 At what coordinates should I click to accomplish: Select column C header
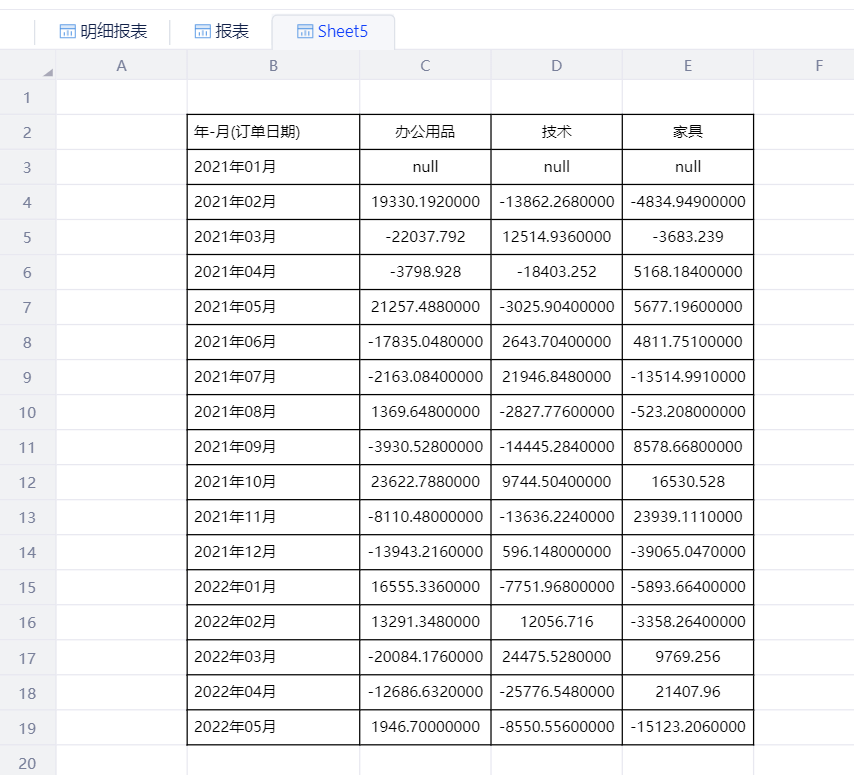click(x=425, y=66)
